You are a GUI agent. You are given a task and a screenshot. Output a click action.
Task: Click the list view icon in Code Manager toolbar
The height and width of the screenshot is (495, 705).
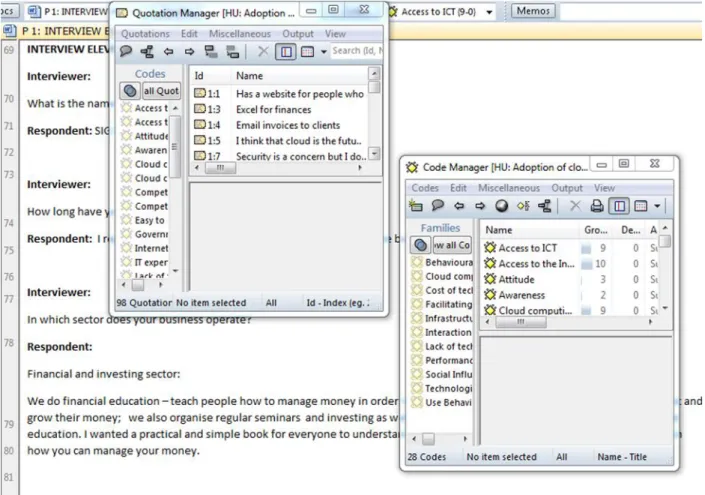(x=641, y=206)
